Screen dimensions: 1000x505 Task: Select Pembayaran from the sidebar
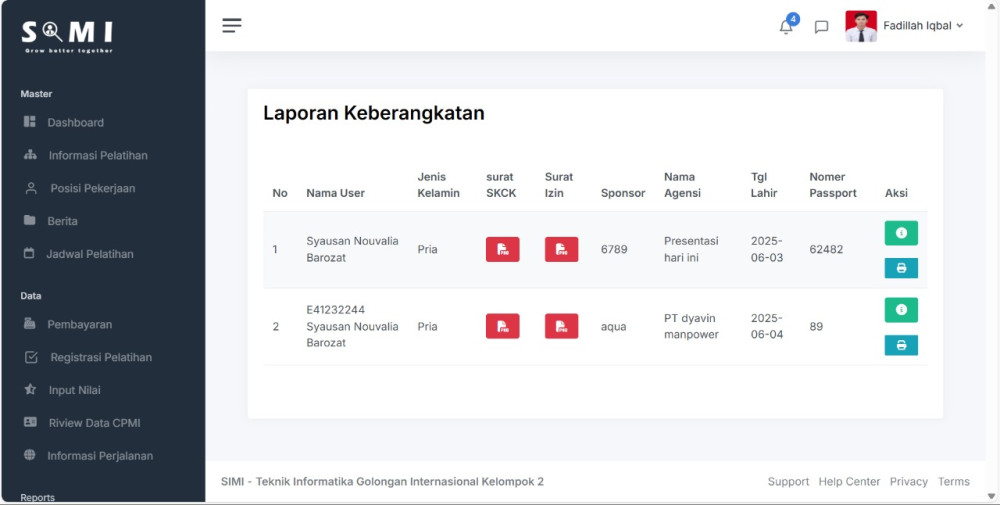click(x=79, y=325)
